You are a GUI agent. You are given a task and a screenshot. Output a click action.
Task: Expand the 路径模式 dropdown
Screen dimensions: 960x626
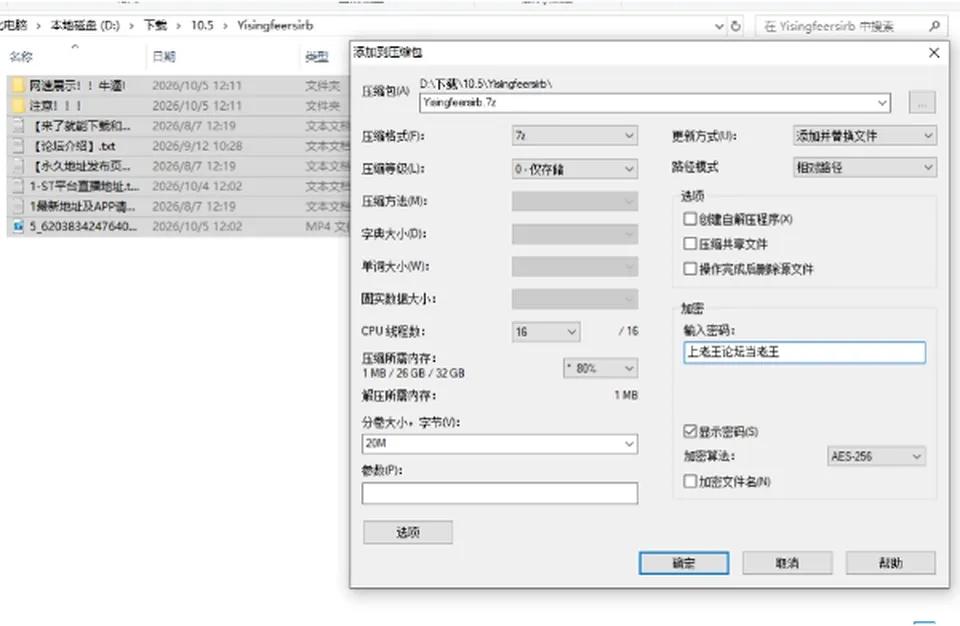(x=864, y=167)
